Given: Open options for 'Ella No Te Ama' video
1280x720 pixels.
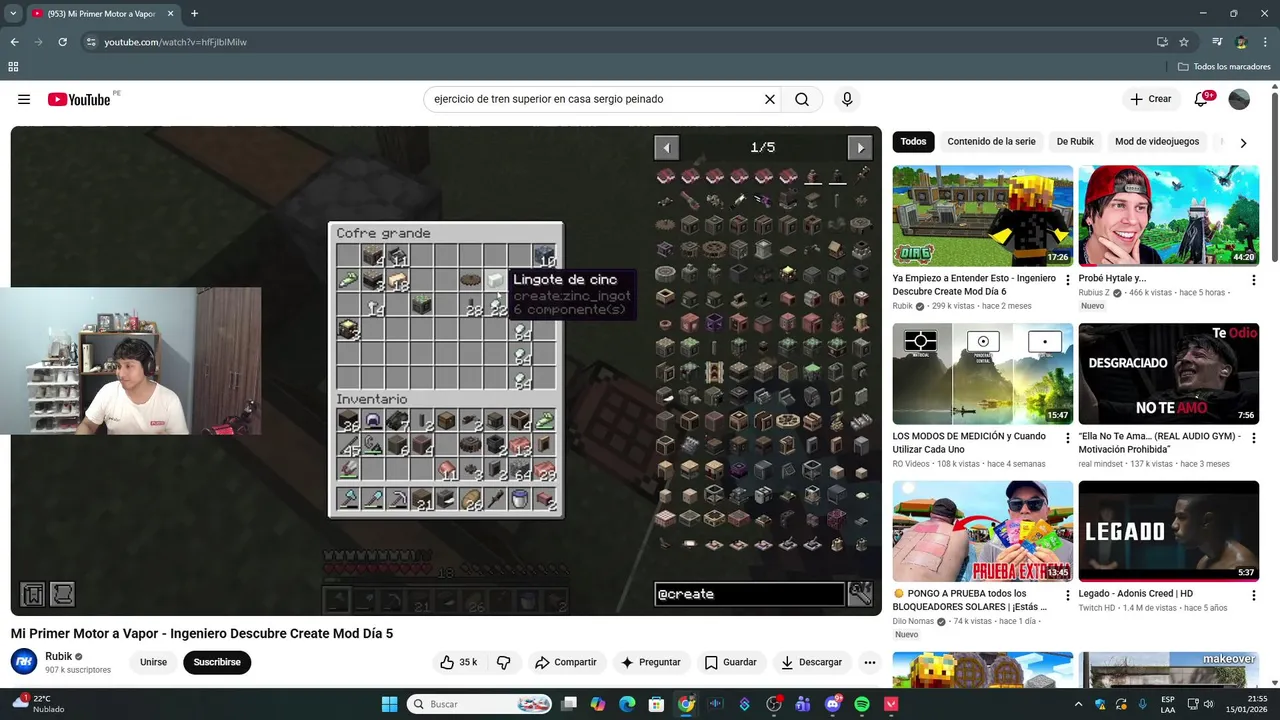Looking at the screenshot, I should [1253, 438].
